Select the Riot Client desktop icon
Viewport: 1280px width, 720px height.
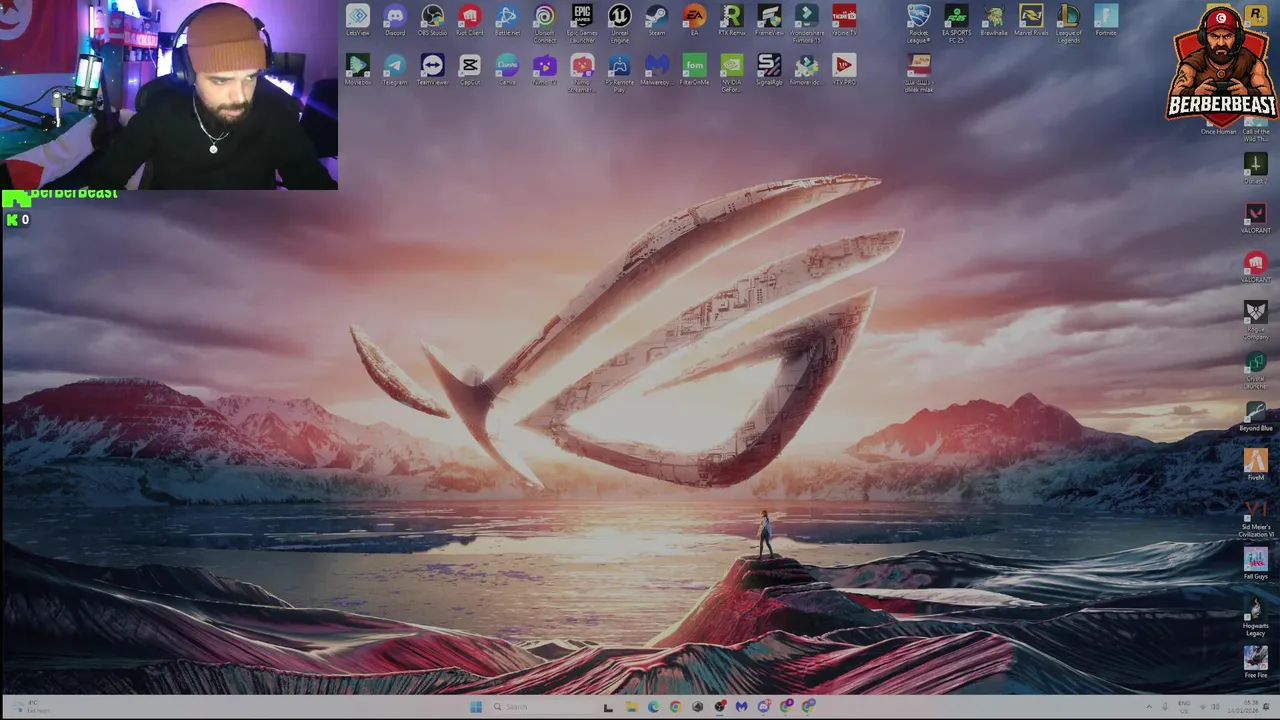coord(470,21)
